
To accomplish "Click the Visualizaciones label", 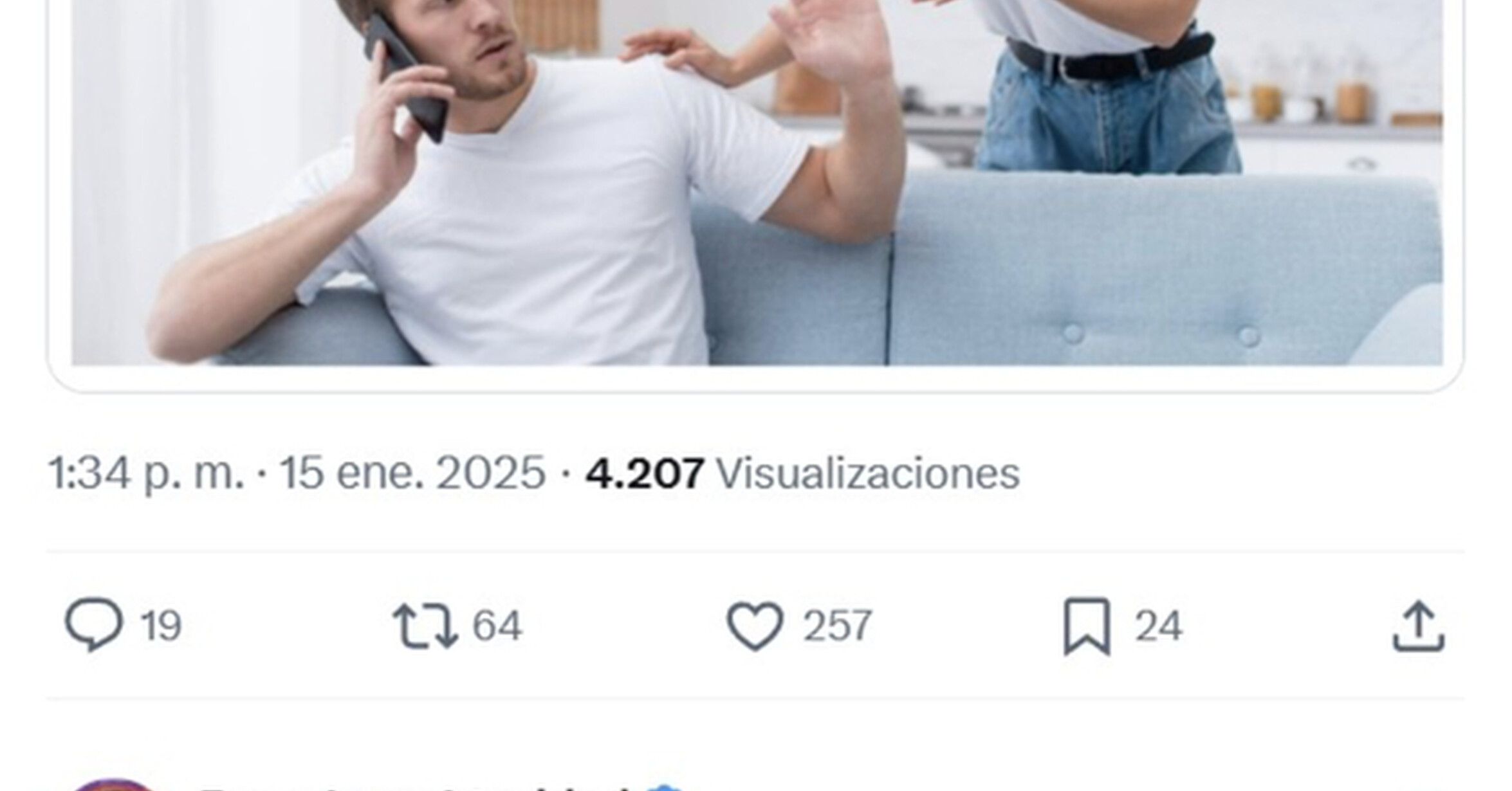I will pyautogui.click(x=868, y=474).
